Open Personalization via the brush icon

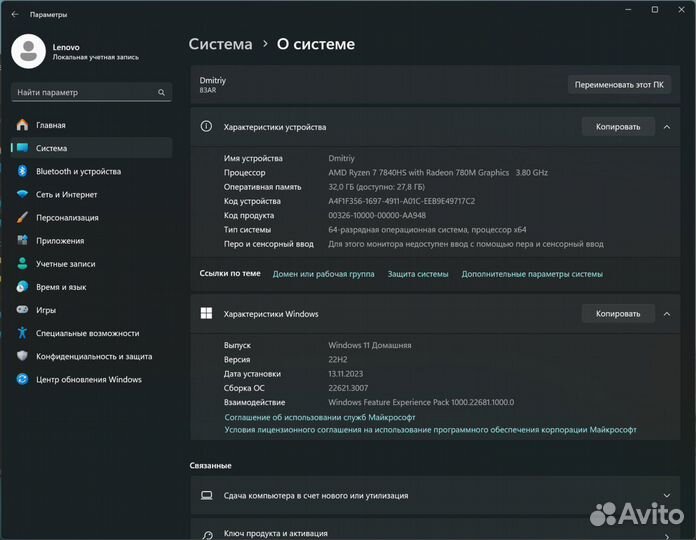pos(22,217)
